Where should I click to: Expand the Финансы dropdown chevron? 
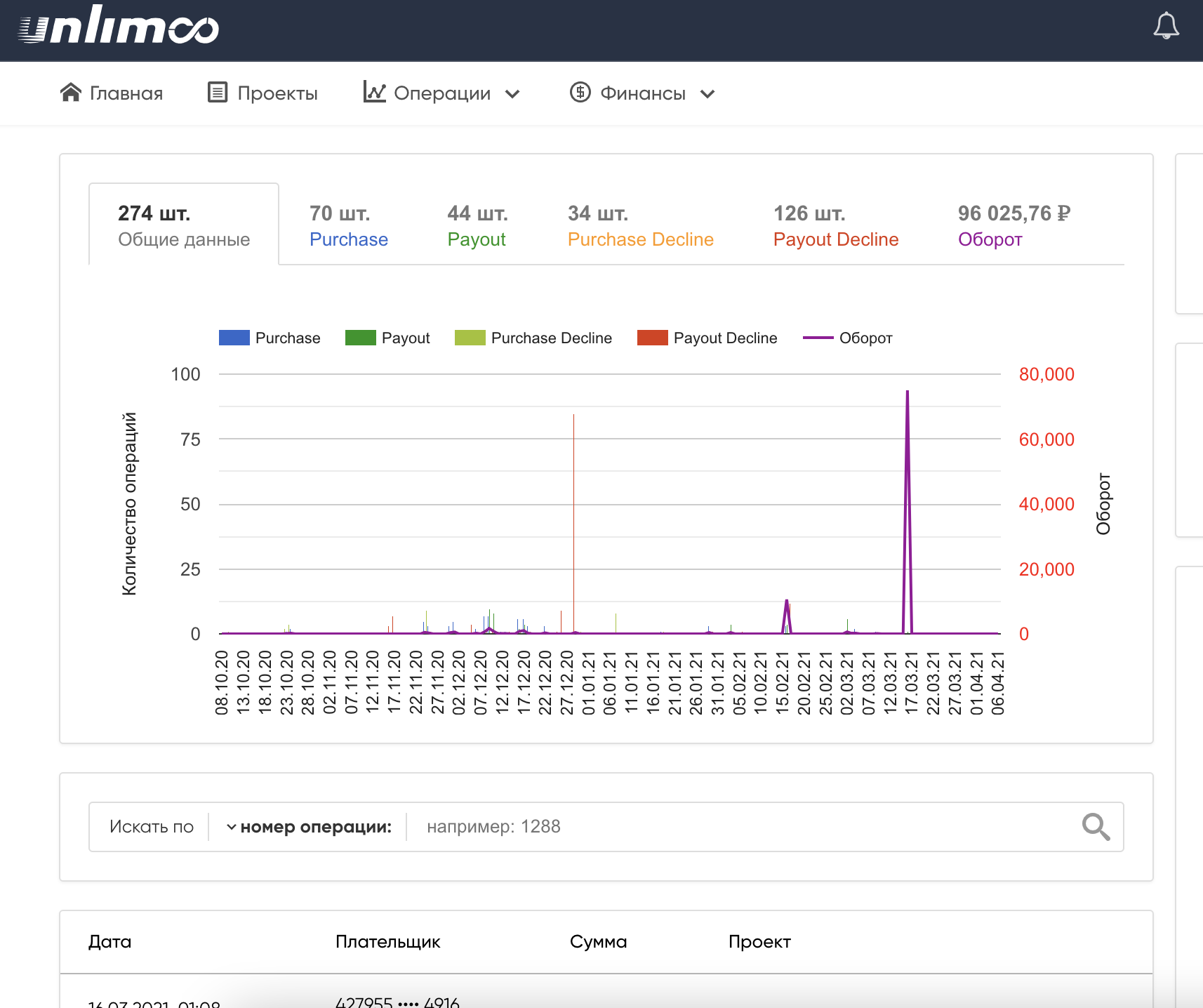tap(707, 94)
